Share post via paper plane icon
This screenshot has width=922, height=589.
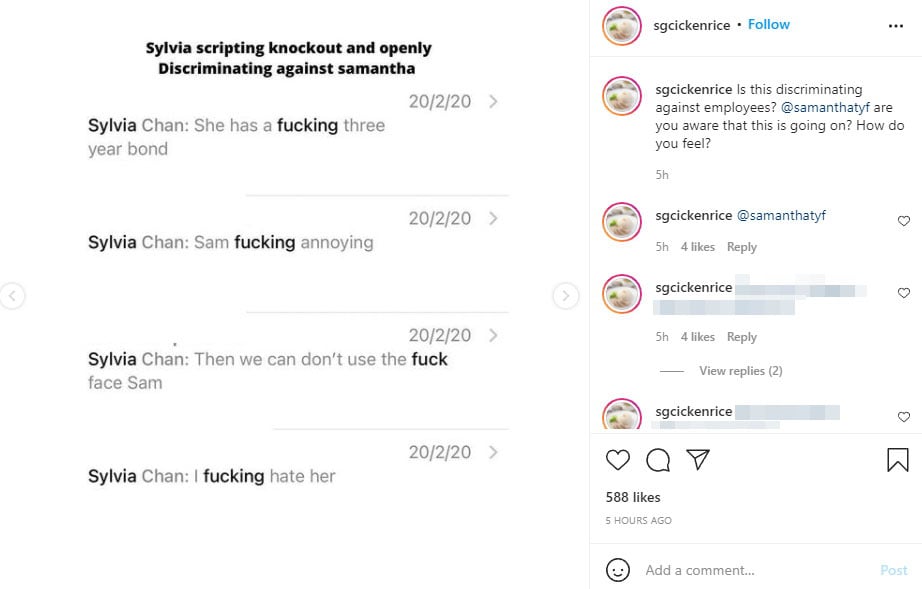point(698,460)
